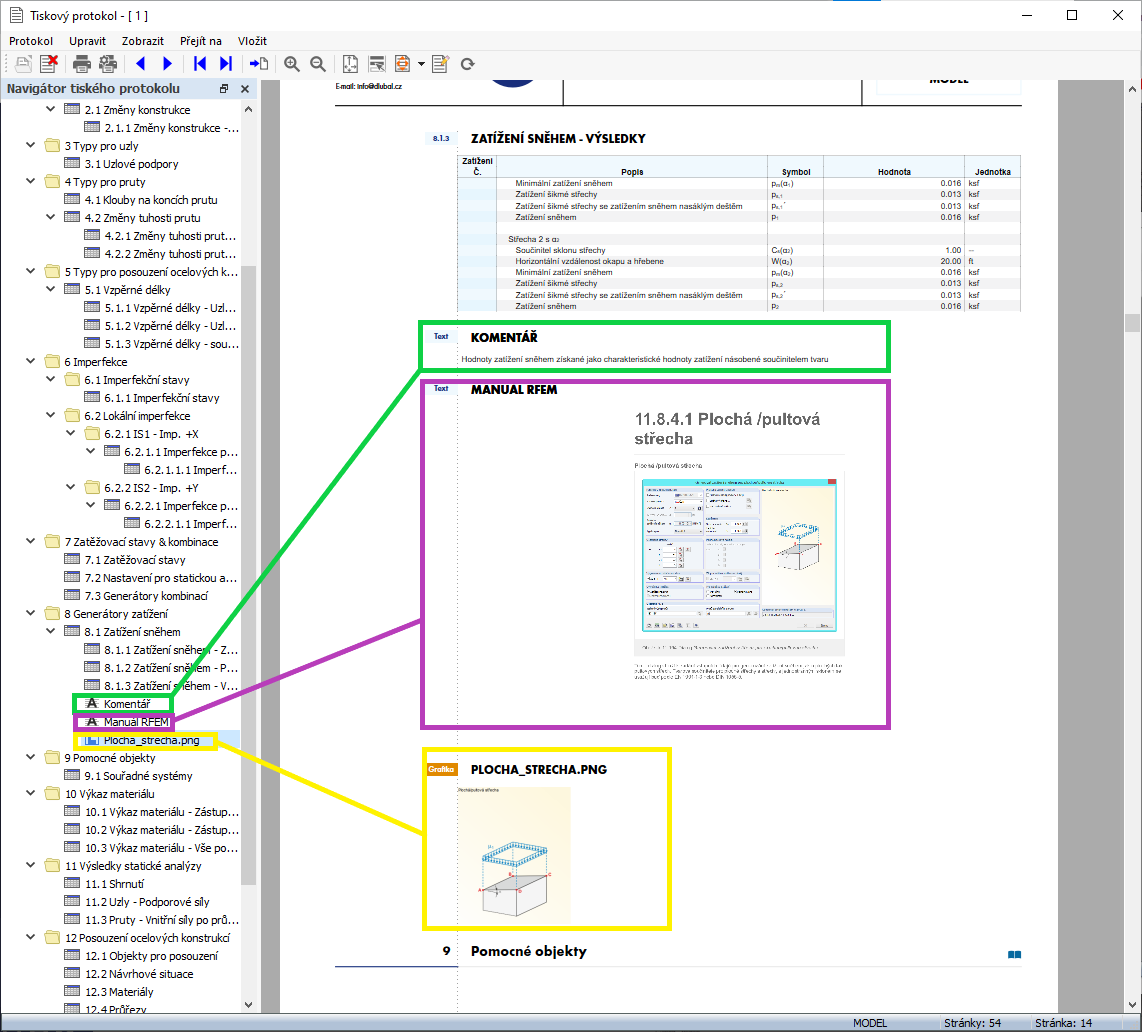The image size is (1142, 1032).
Task: Click the ZATÍŽENÍ SNĚHEM - VÝSLEDKY heading
Action: (x=558, y=138)
